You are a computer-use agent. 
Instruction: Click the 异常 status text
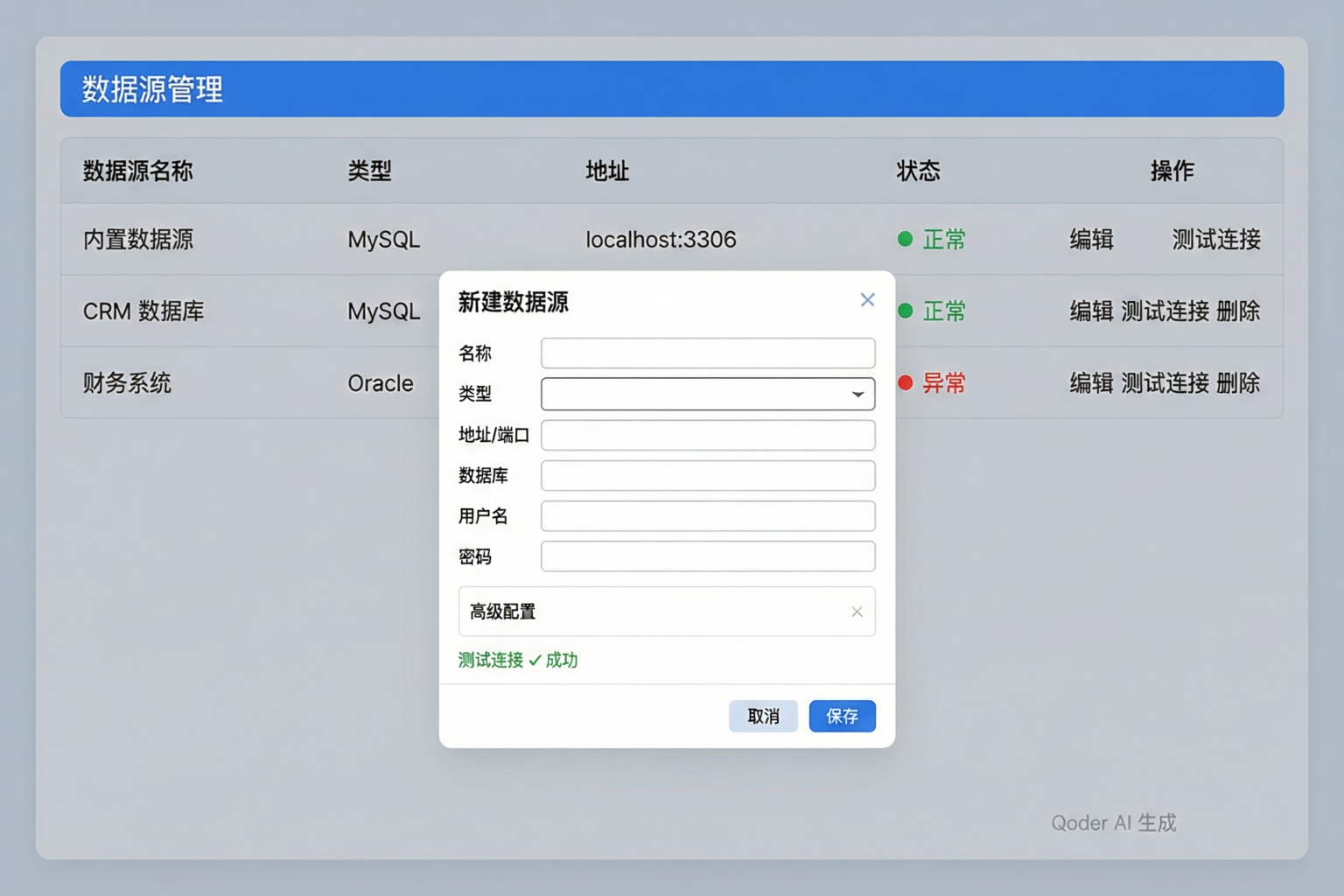coord(944,383)
